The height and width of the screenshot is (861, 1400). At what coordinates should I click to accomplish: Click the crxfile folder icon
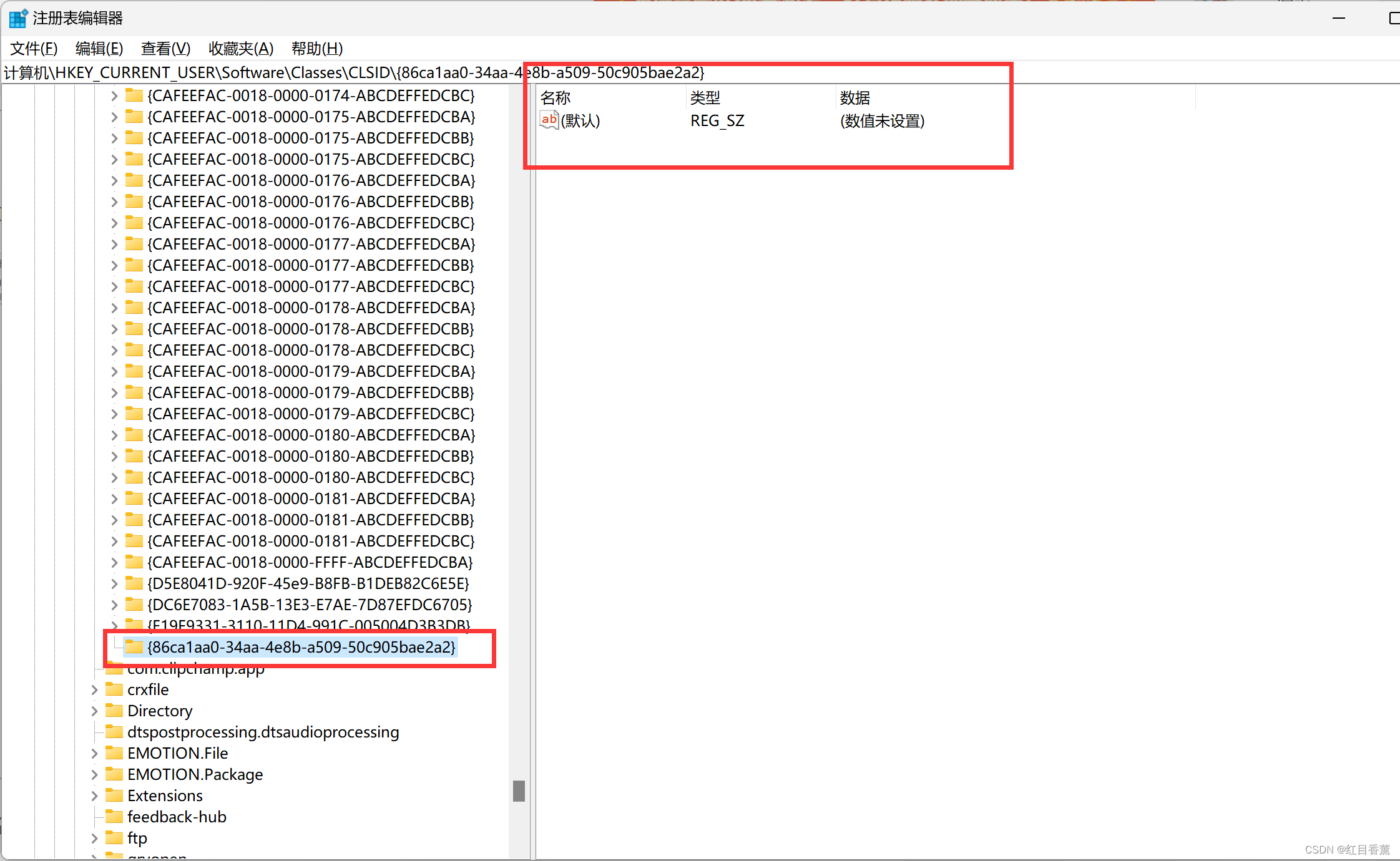(x=114, y=689)
